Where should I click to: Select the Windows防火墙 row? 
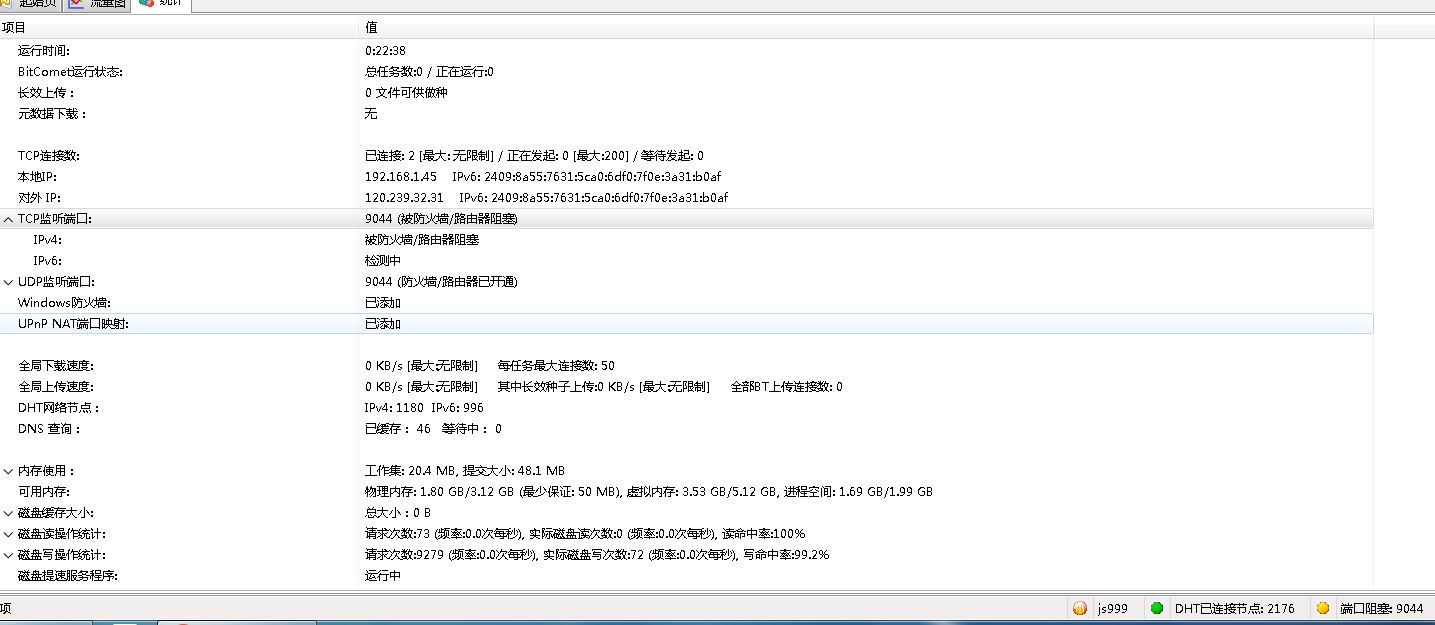pos(64,303)
